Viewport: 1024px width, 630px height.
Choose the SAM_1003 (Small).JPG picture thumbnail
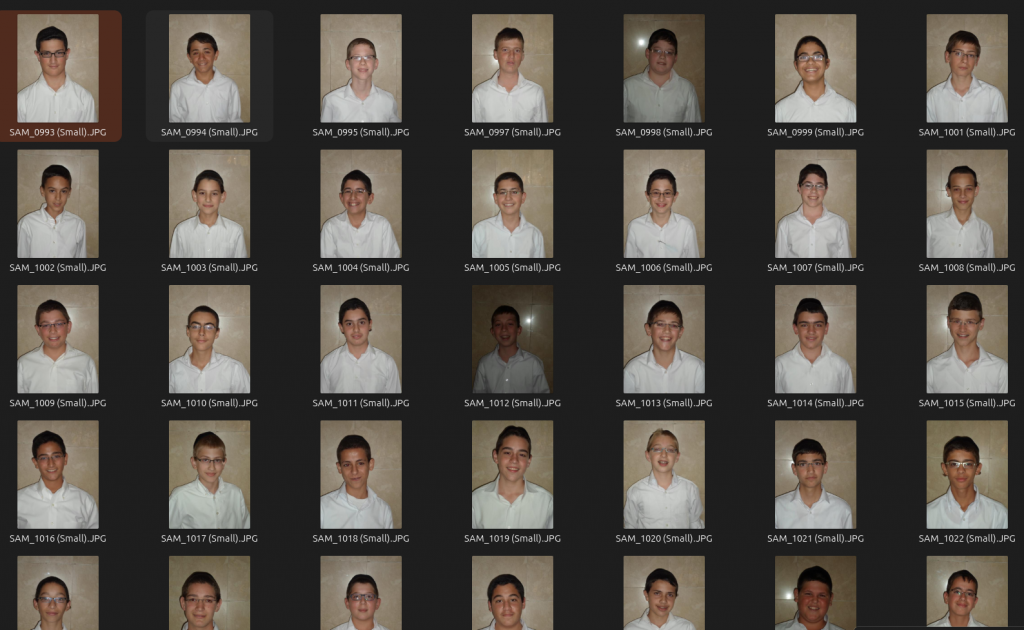click(210, 204)
